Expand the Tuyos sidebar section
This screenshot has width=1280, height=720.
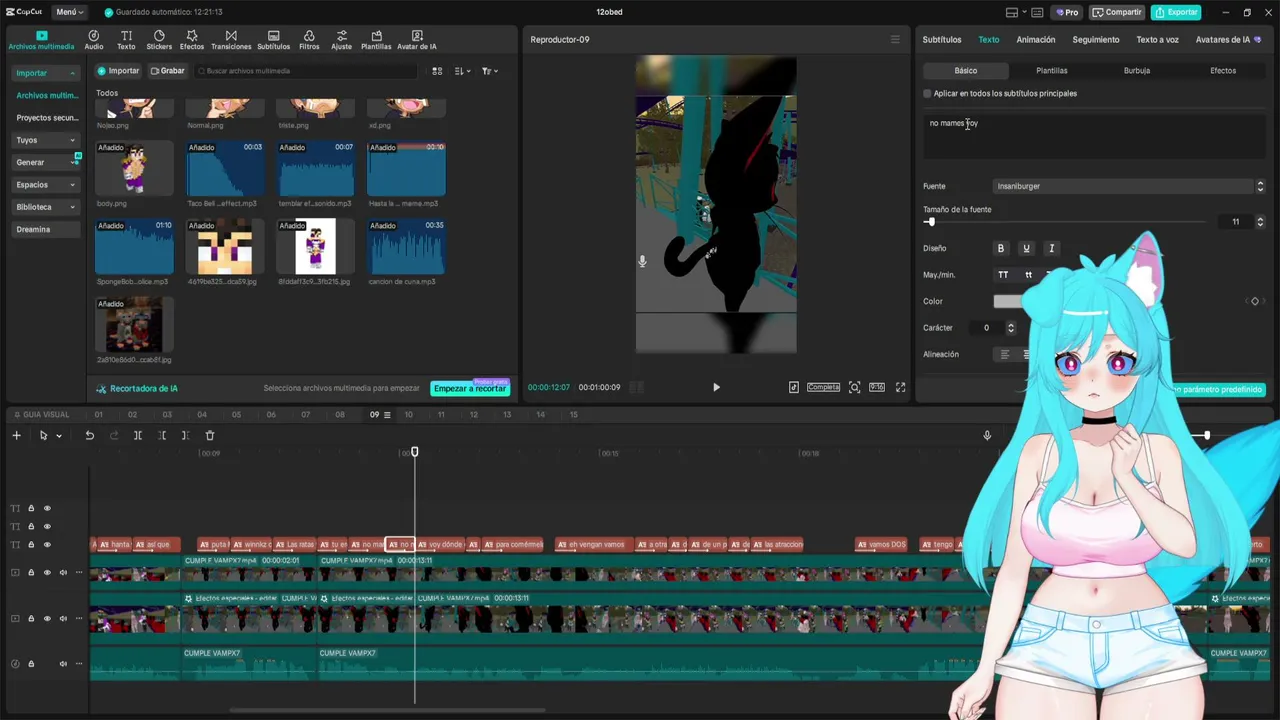coord(72,140)
